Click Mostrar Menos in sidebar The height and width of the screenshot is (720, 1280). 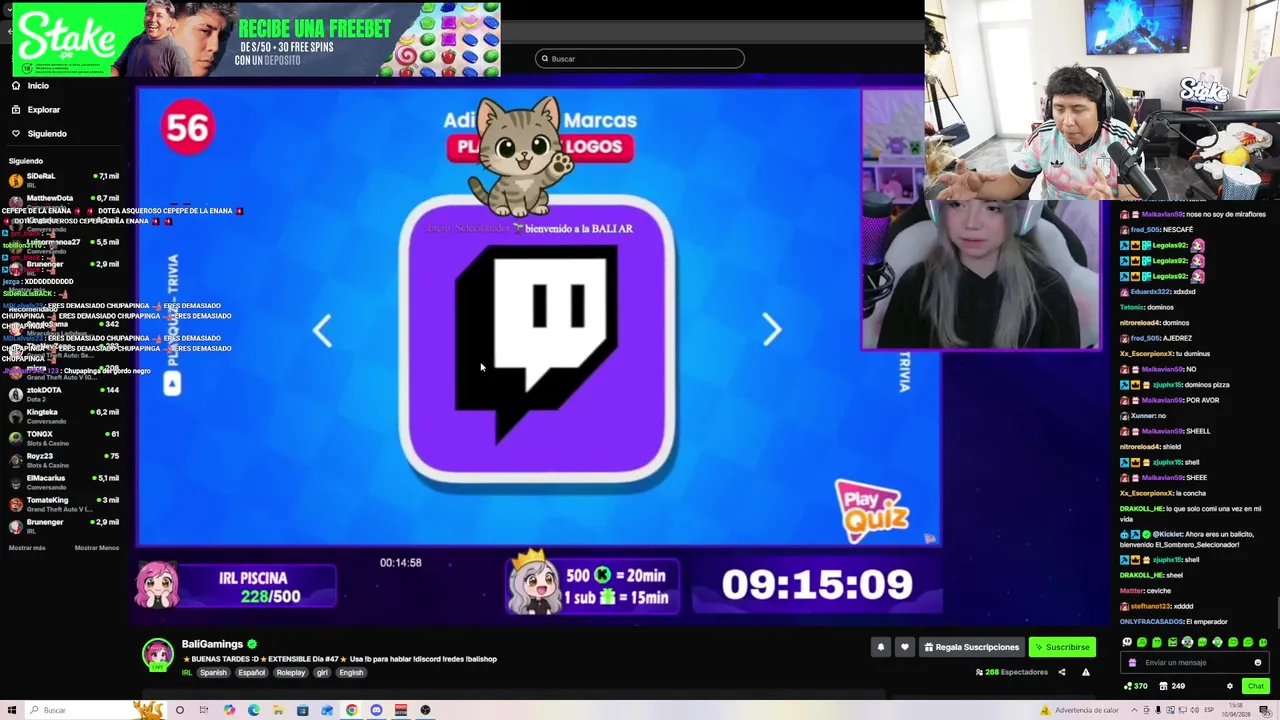coord(96,548)
